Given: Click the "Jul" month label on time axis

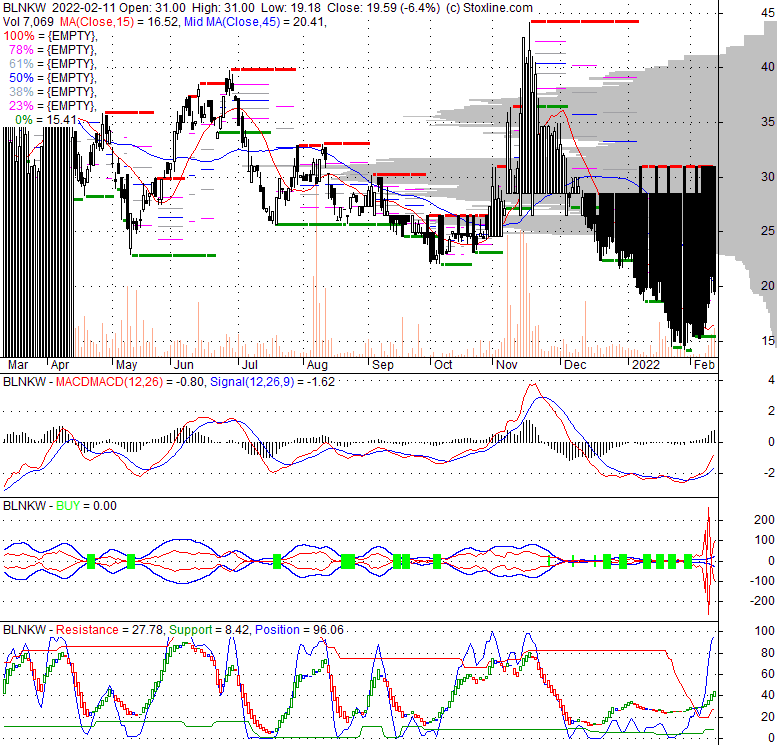Looking at the screenshot, I should pos(250,365).
